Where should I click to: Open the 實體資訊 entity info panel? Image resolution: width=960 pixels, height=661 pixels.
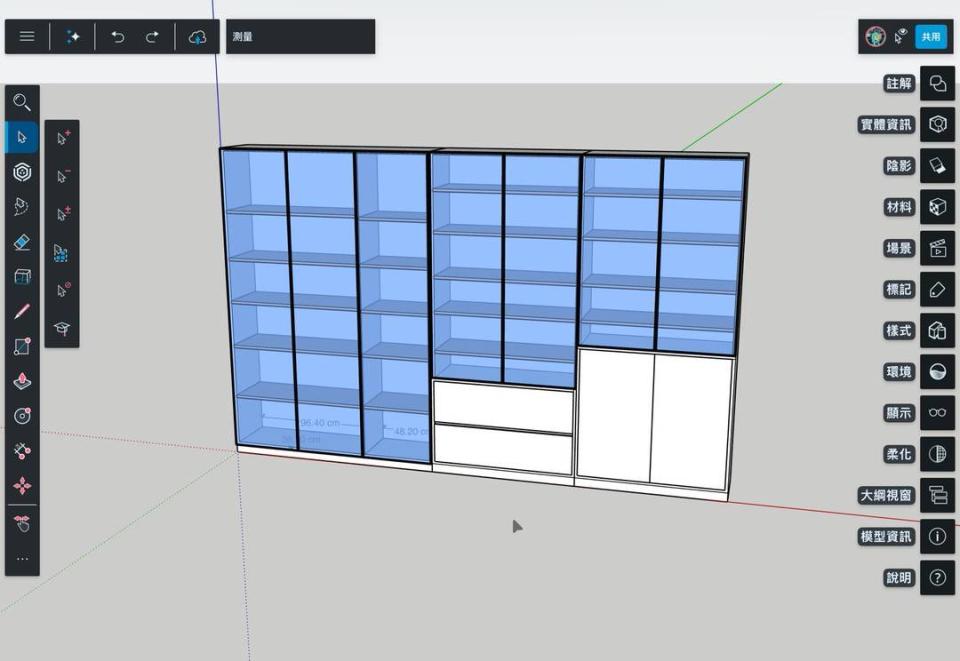click(937, 125)
